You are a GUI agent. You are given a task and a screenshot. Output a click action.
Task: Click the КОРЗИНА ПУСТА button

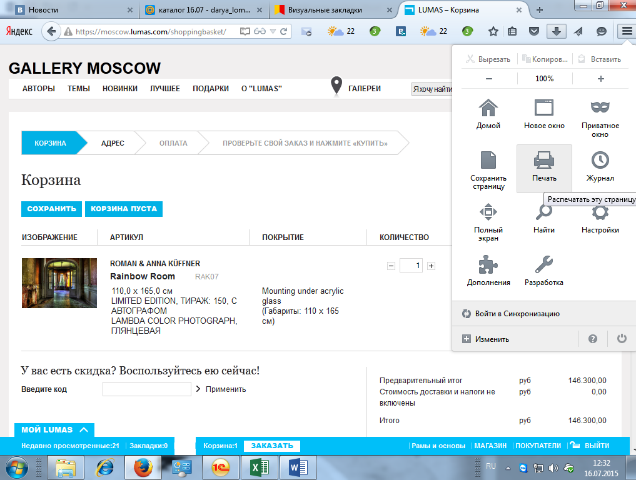(124, 209)
